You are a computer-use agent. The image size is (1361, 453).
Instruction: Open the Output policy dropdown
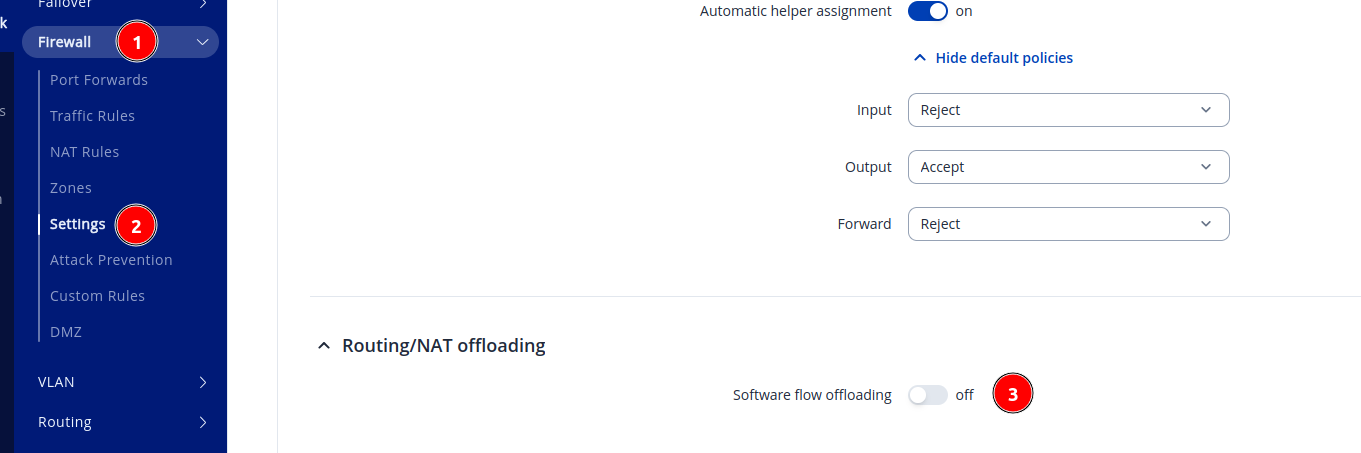coord(1068,167)
